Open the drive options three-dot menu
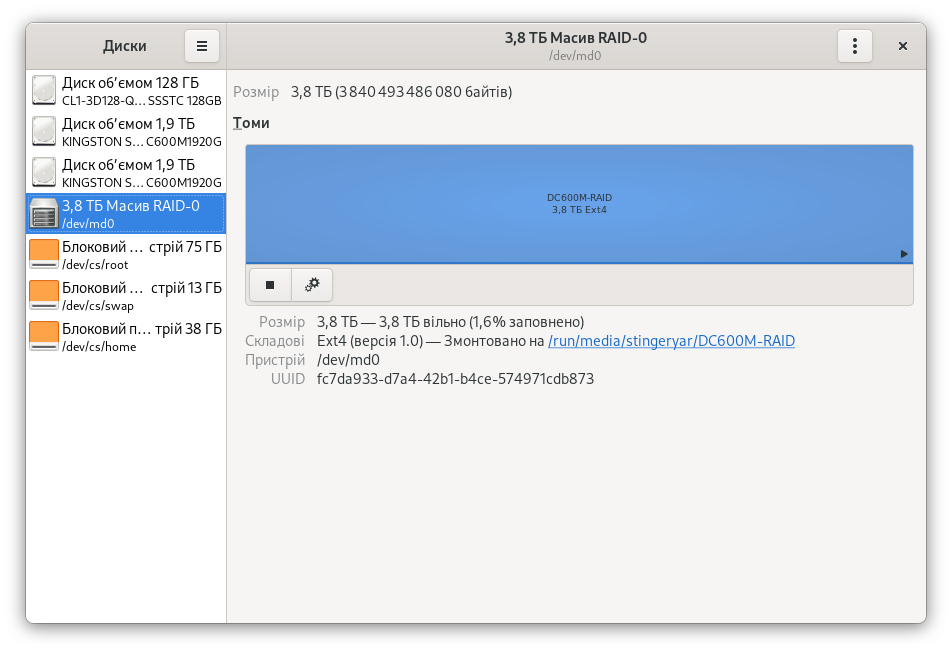952x652 pixels. point(854,46)
